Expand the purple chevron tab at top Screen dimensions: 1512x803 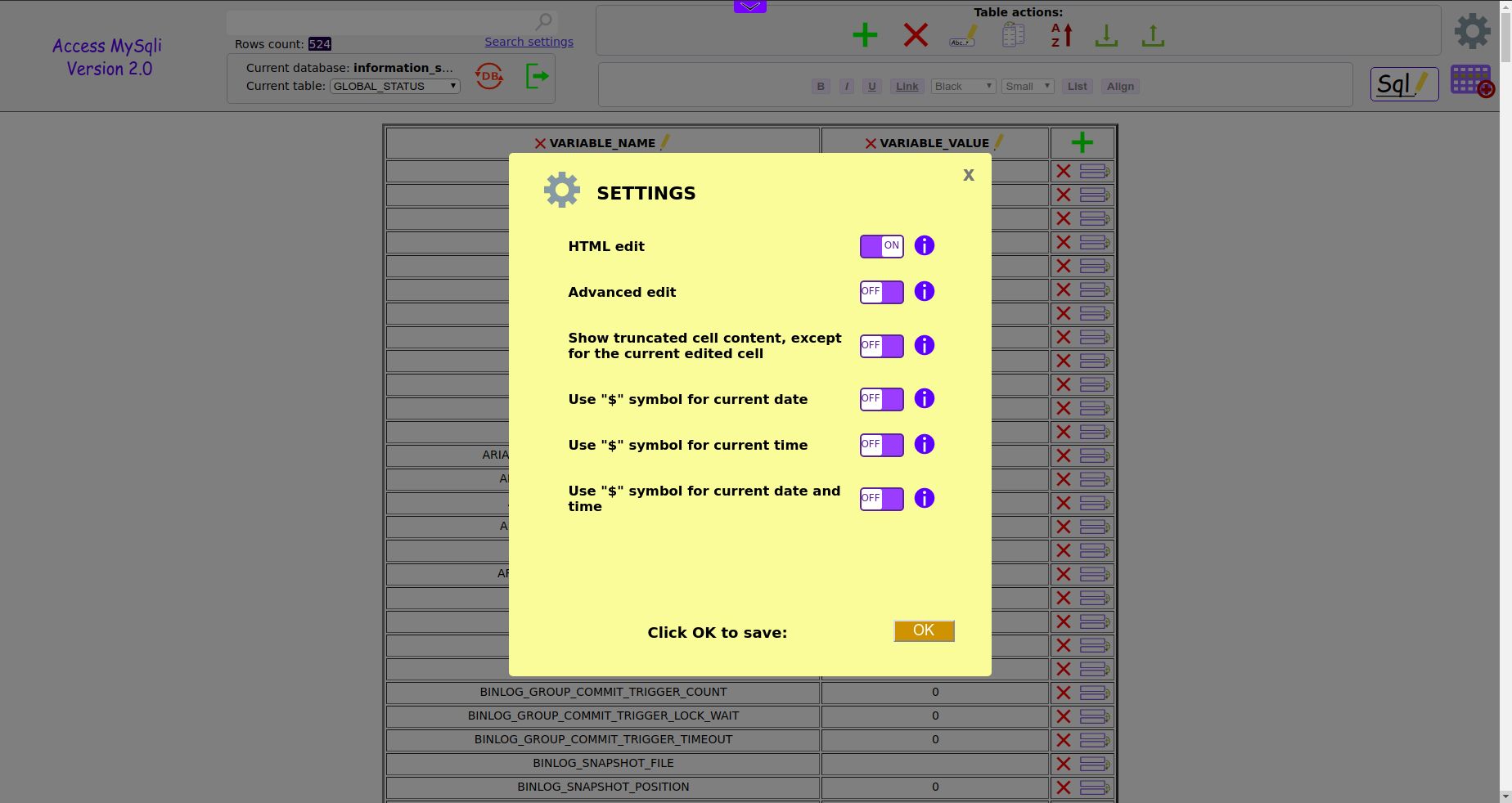(x=750, y=7)
